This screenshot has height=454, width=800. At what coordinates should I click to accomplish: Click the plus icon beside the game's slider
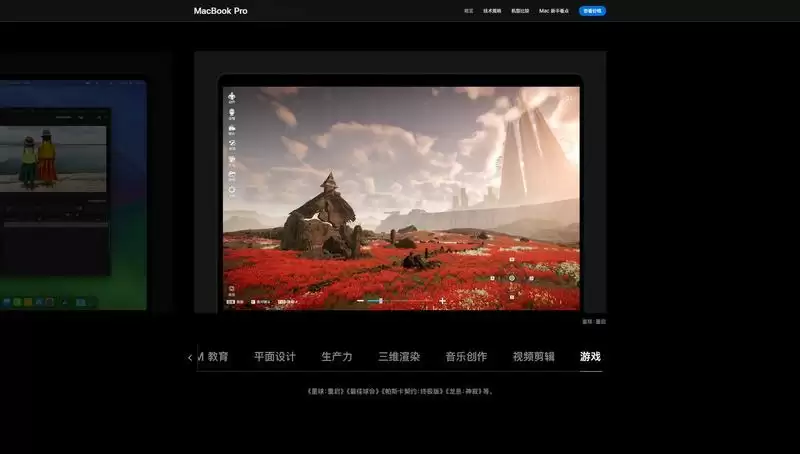click(442, 301)
